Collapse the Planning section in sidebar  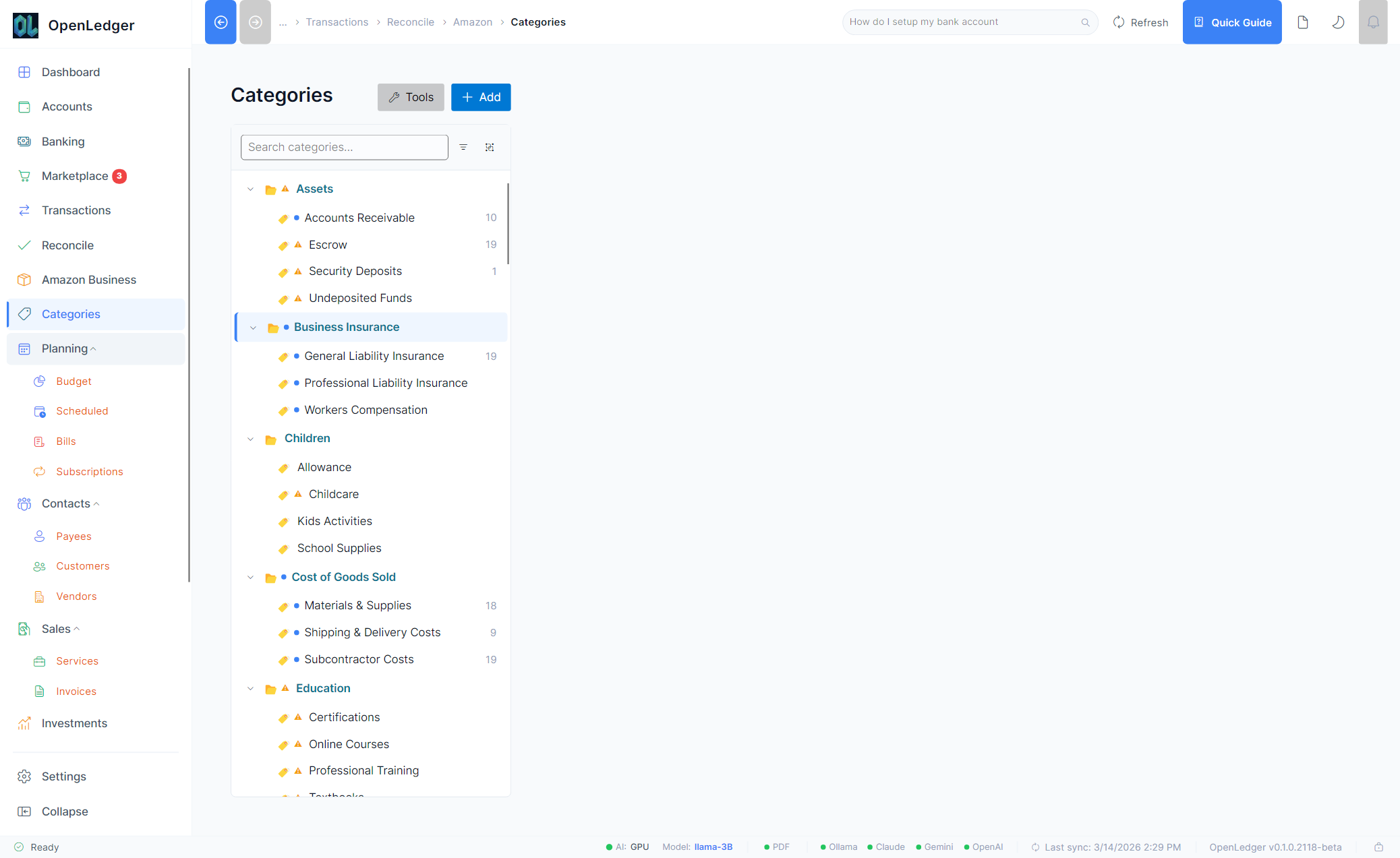(x=92, y=348)
